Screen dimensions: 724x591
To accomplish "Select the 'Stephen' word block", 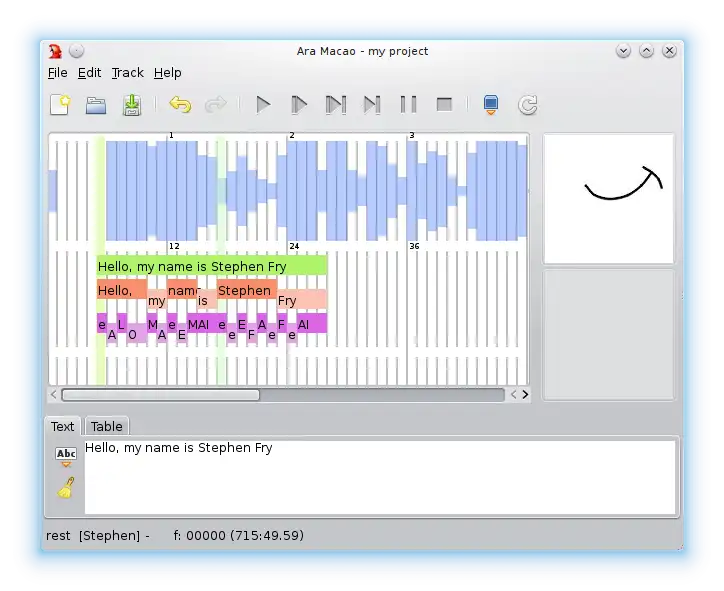I will point(247,289).
